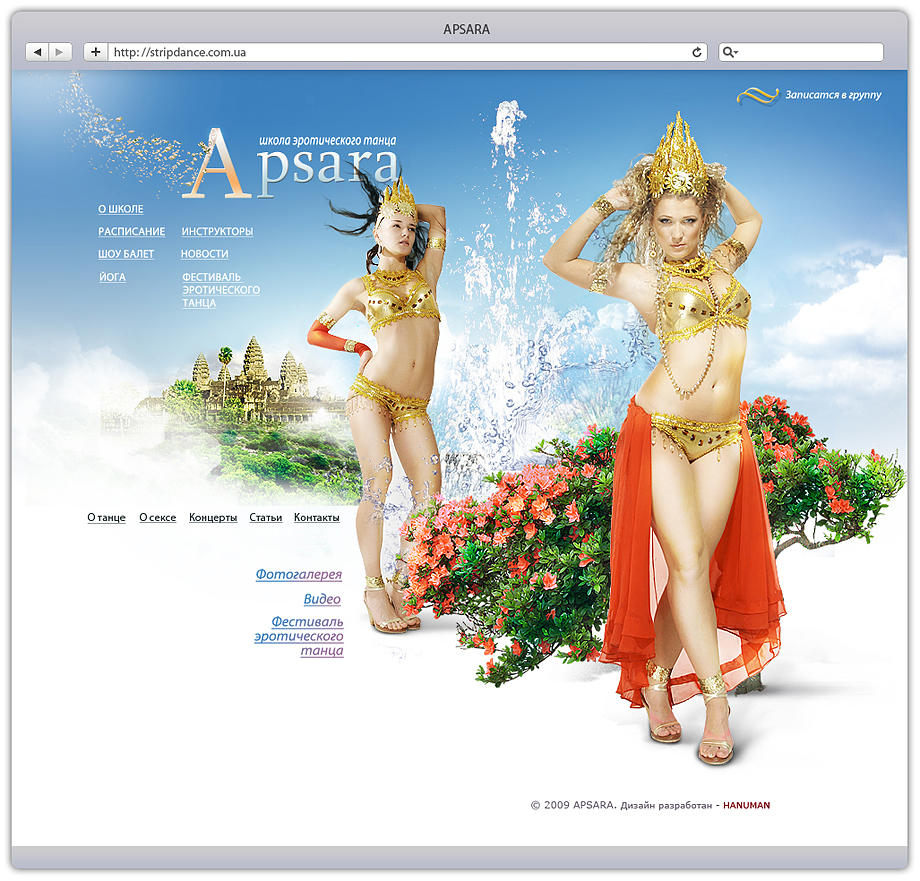
Task: Click the Записаться в группу link
Action: 833,93
